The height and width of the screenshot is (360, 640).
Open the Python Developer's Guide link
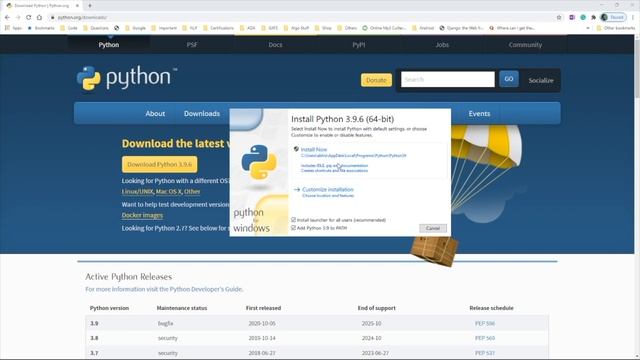206,289
